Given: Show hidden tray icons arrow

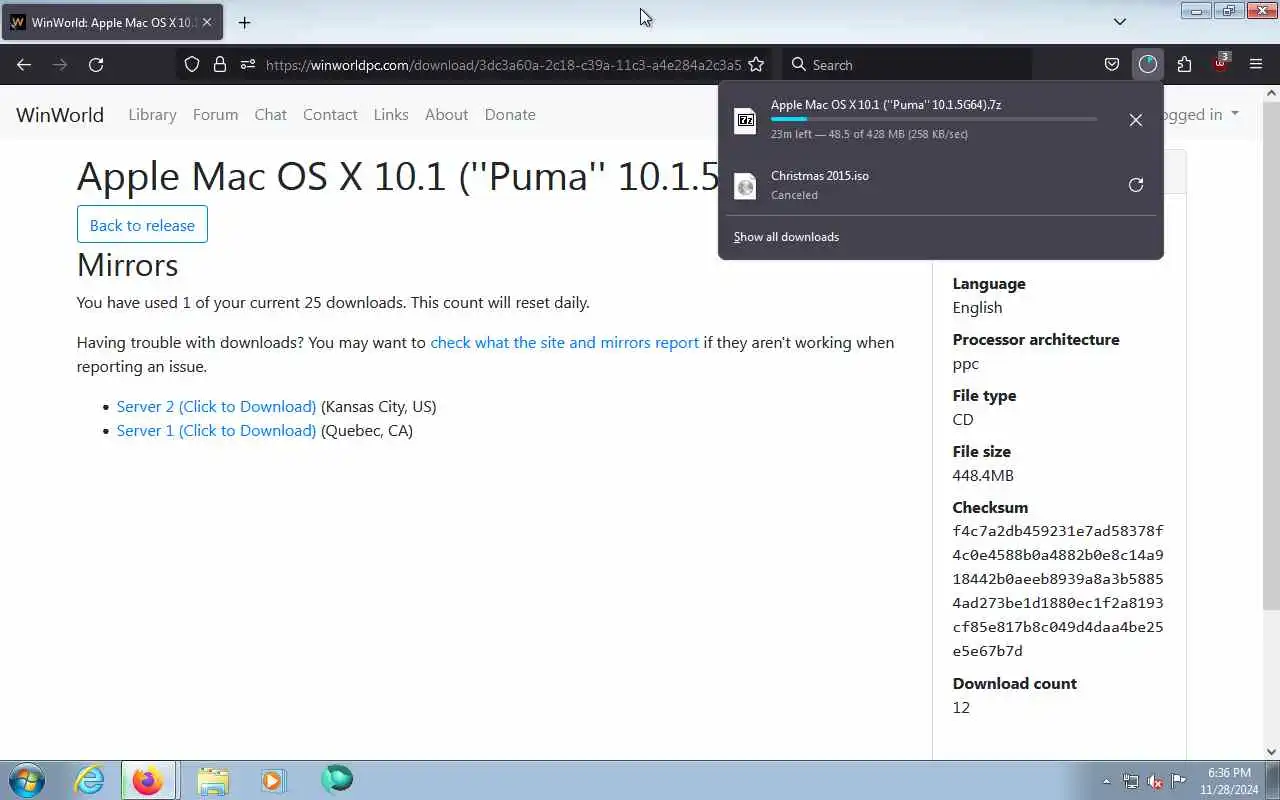Looking at the screenshot, I should point(1106,781).
